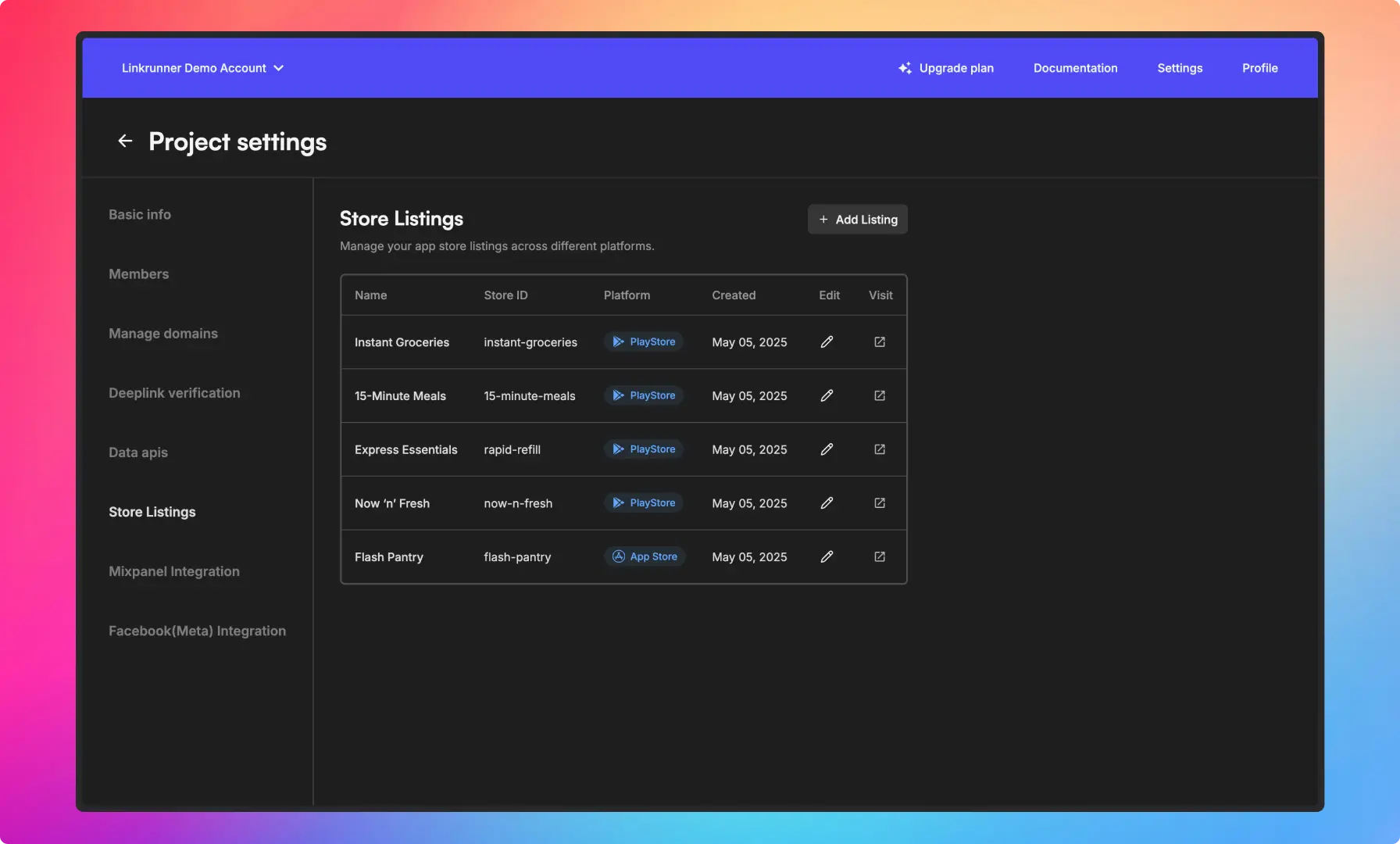Click the Platform column header

pyautogui.click(x=627, y=295)
